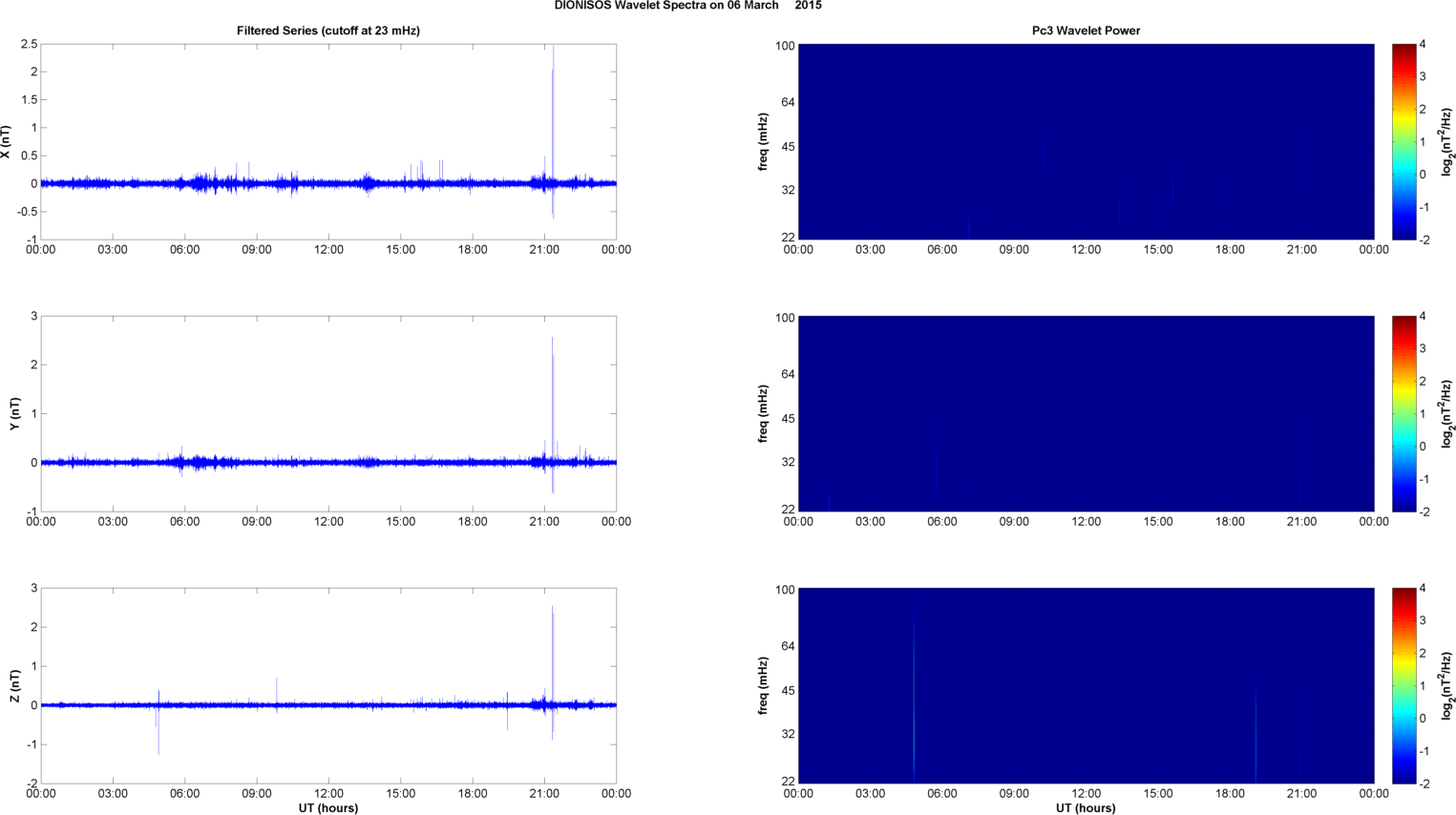The width and height of the screenshot is (1456, 815).
Task: Click the 21:00 tick below bottom spectrogram
Action: point(1301,794)
